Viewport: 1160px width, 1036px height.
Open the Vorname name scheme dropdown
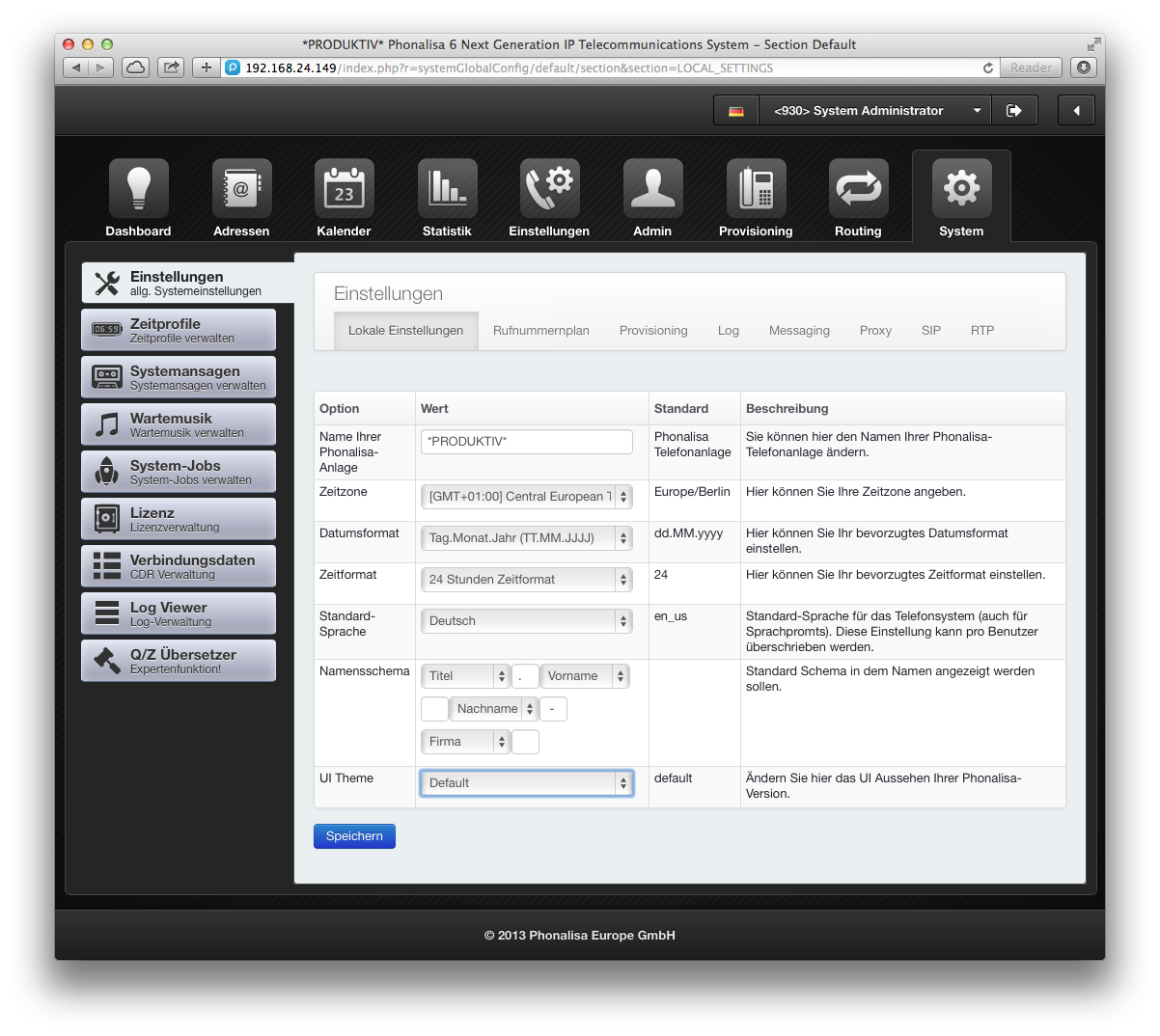click(x=585, y=676)
